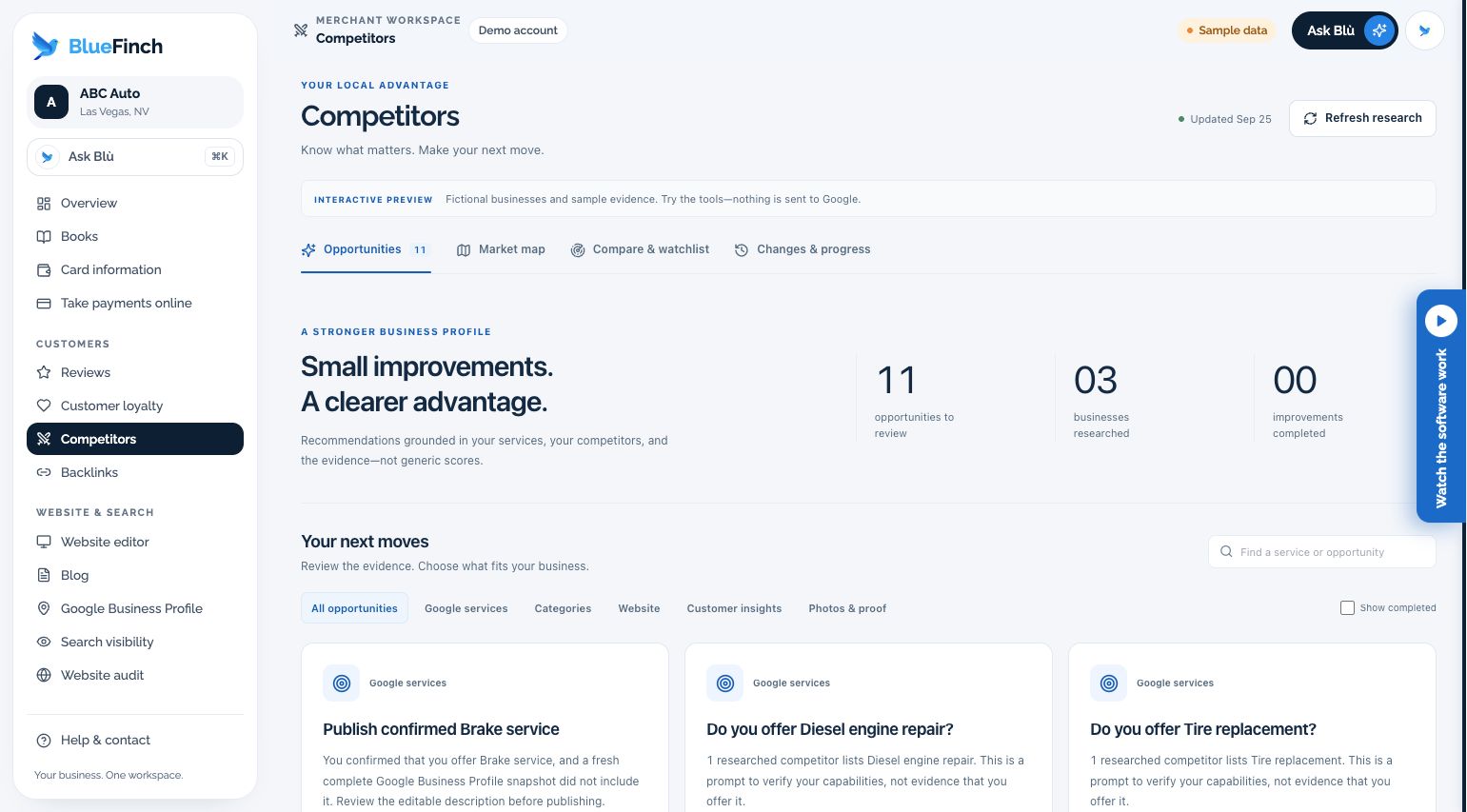Click the Backlinks chain icon
Screen dimensions: 1467x812
tap(44, 473)
